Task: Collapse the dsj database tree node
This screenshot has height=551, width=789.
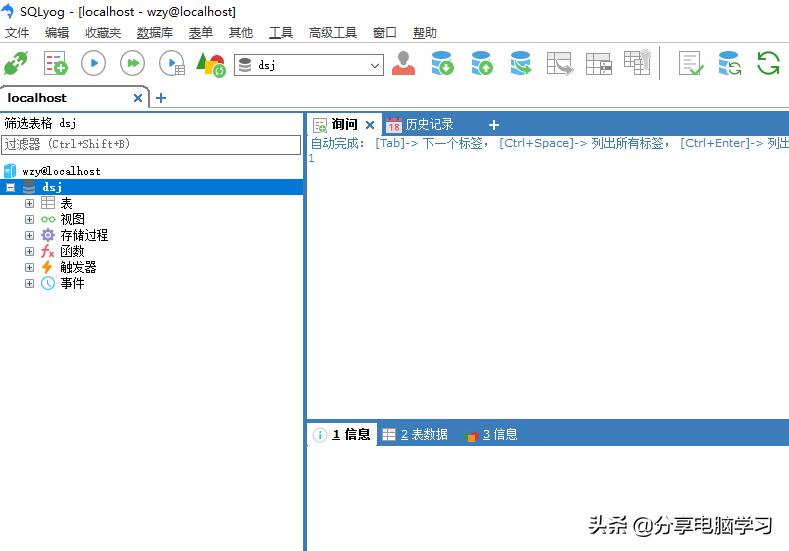Action: pos(11,188)
